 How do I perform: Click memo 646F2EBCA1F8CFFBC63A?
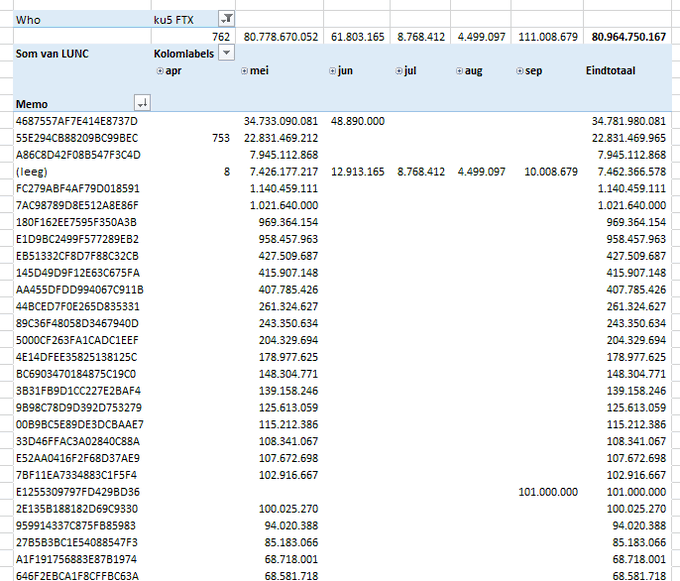click(77, 576)
